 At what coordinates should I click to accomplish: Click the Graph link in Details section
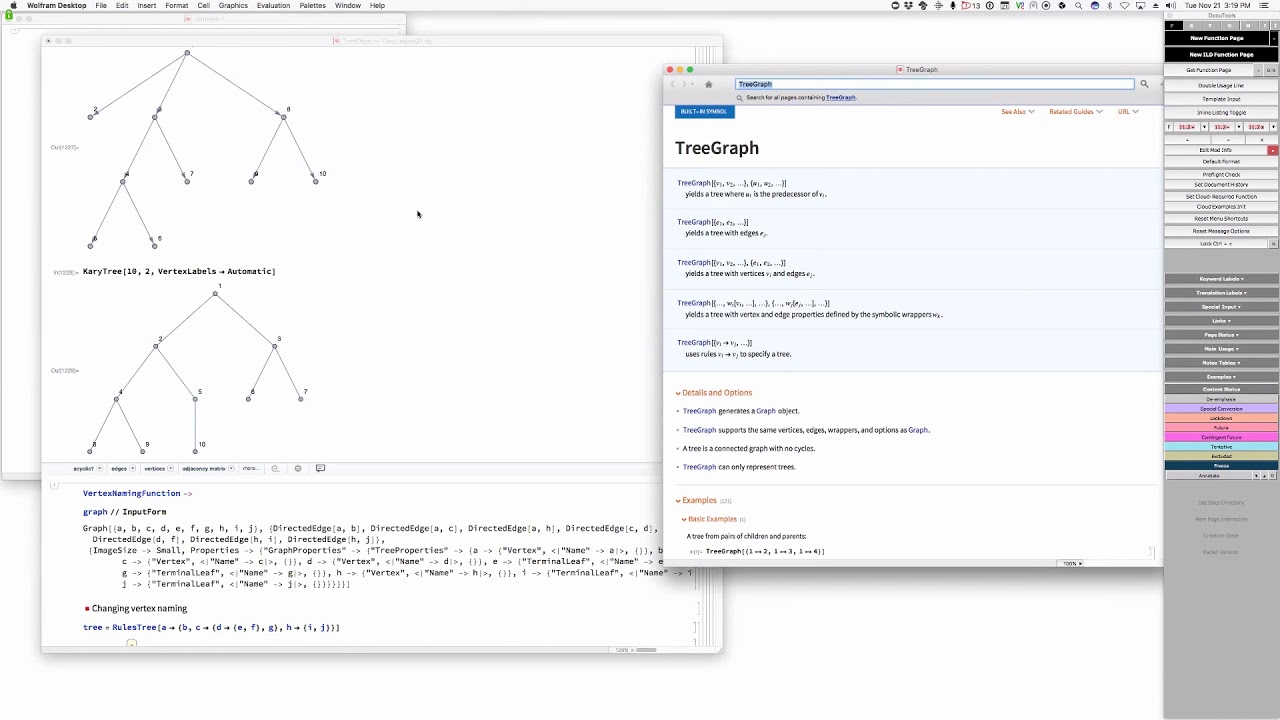(766, 411)
